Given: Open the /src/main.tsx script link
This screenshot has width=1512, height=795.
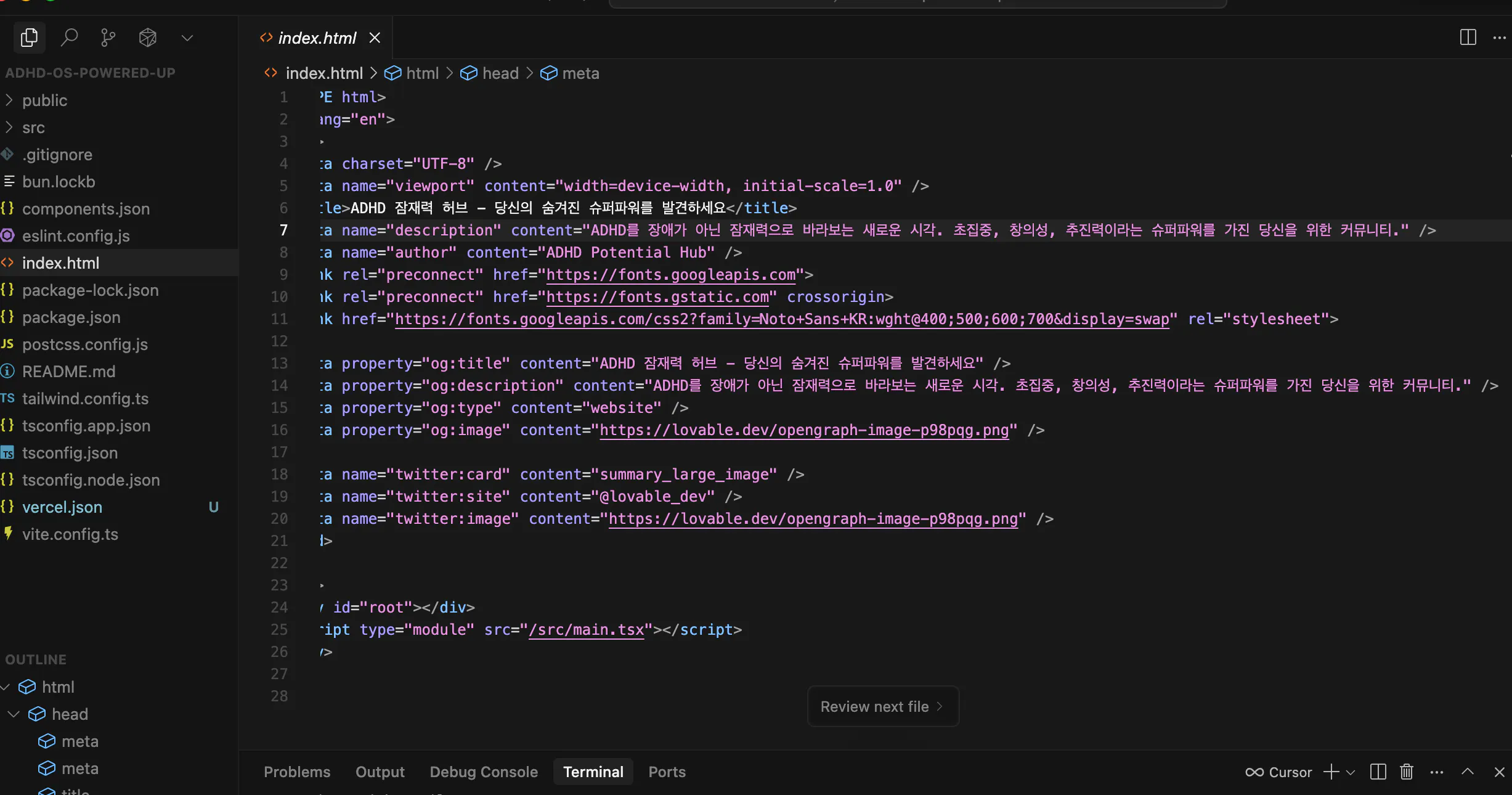Looking at the screenshot, I should coord(587,629).
